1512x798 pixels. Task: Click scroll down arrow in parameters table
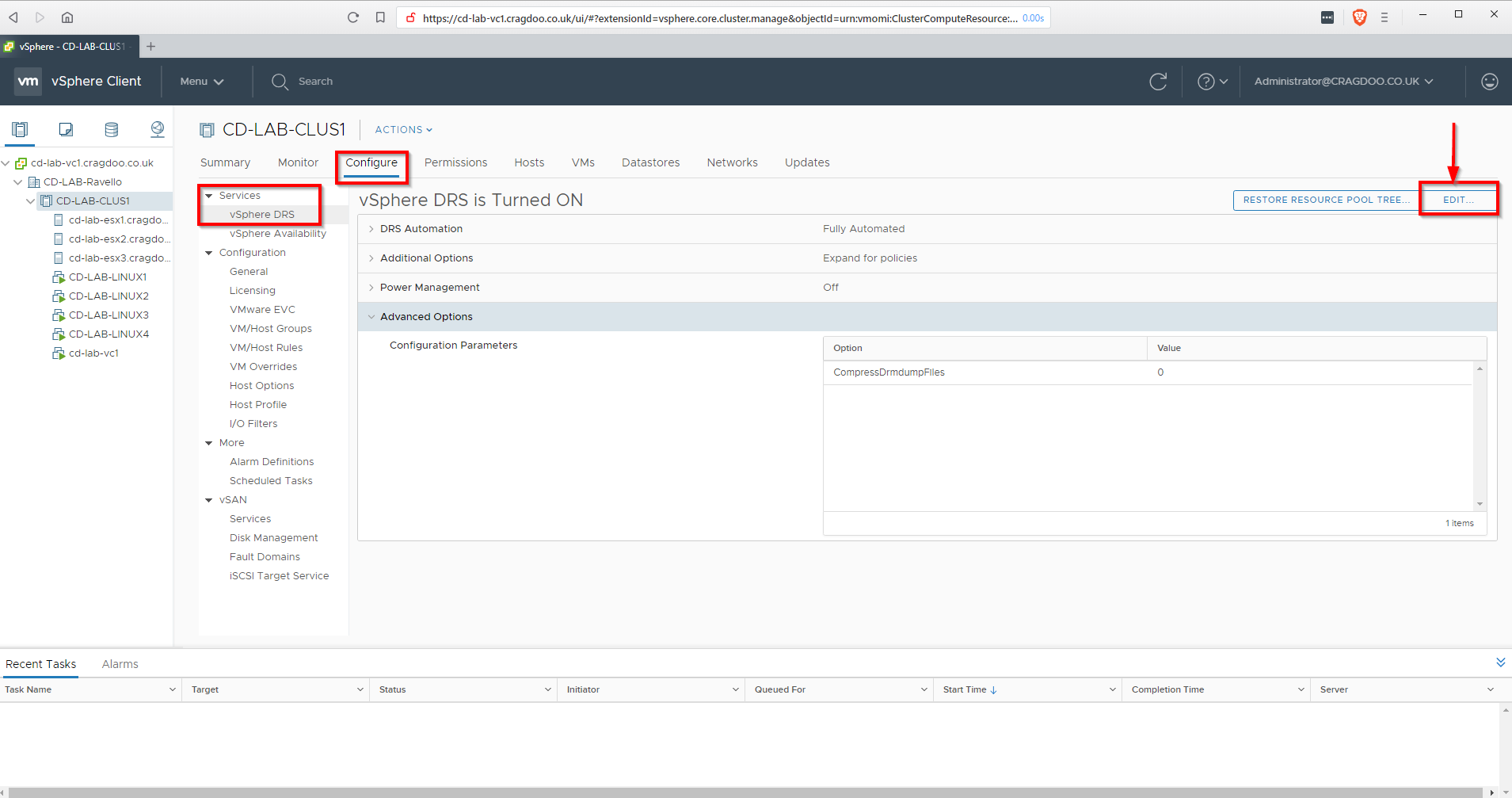(x=1479, y=504)
